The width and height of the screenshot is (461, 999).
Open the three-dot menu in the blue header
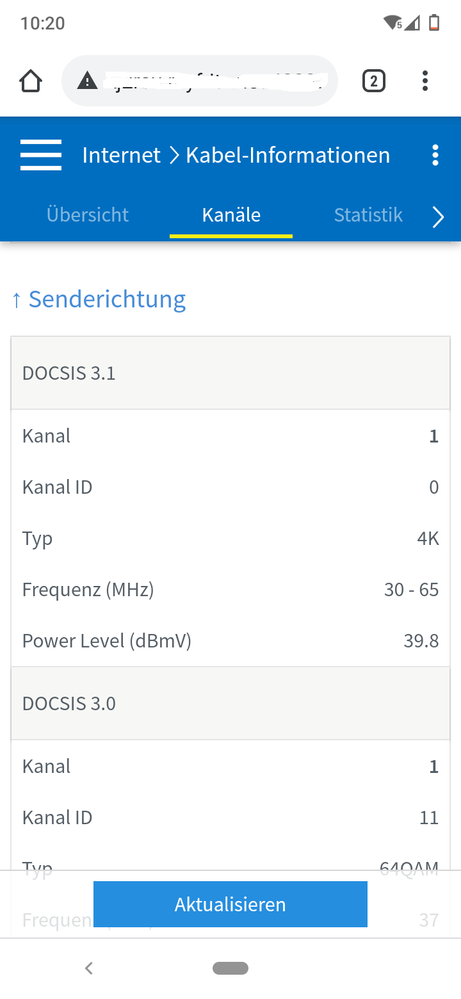click(435, 155)
